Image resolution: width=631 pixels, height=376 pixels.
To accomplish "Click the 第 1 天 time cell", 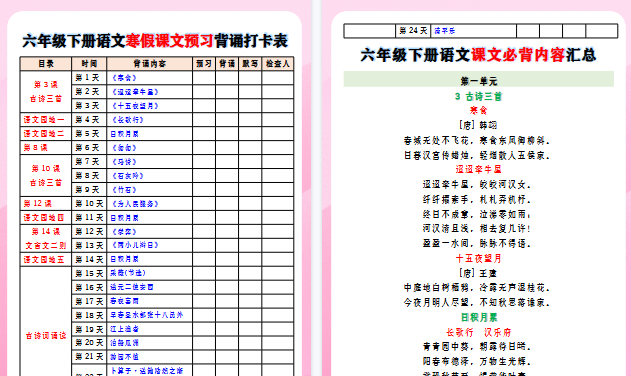I will 89,78.
